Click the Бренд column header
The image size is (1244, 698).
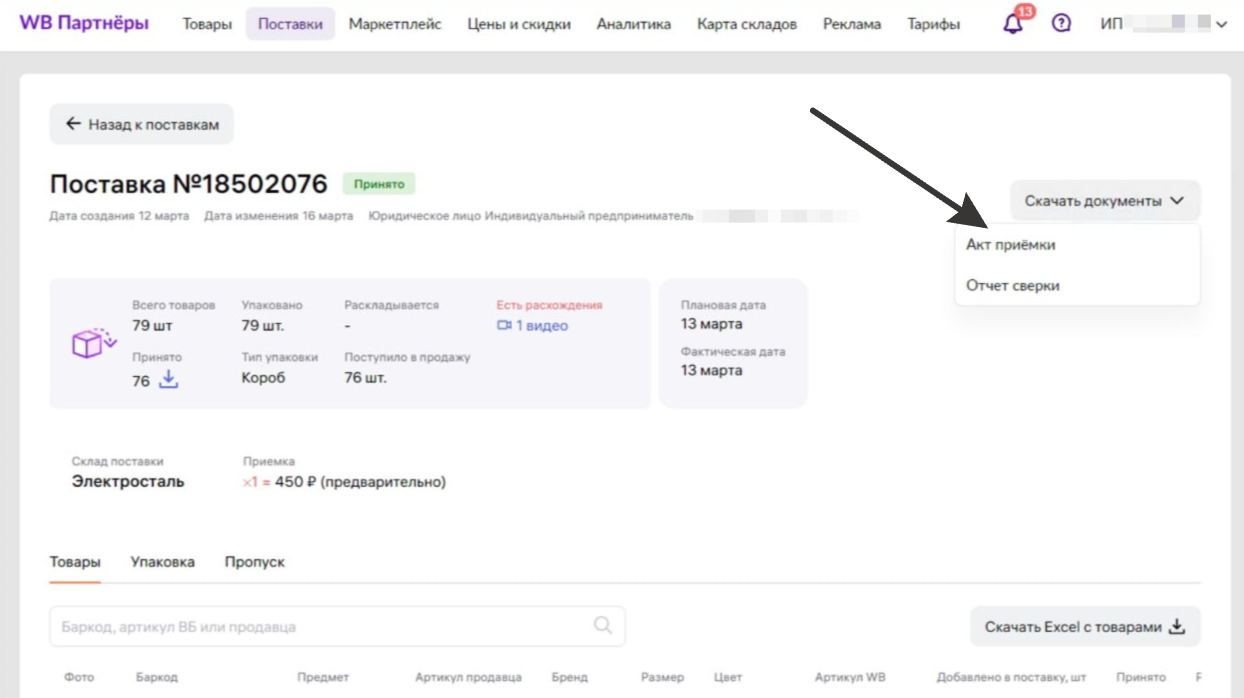pos(570,677)
